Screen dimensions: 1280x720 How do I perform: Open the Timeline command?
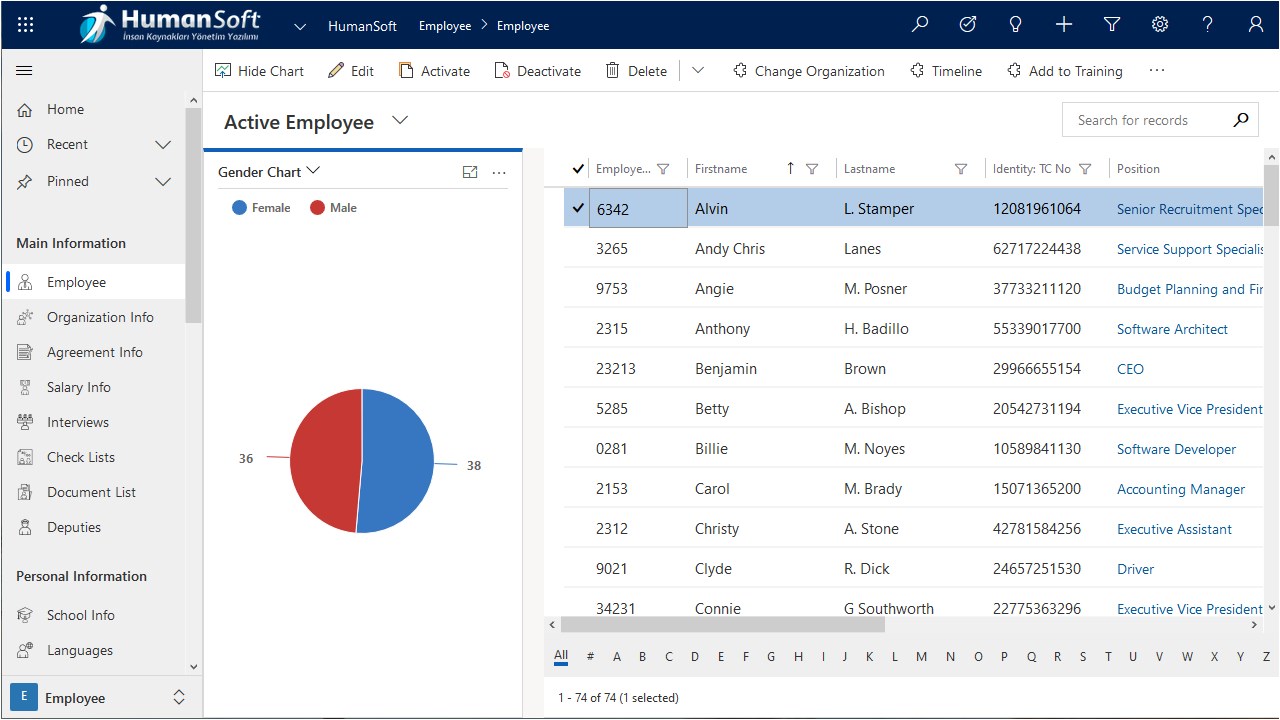click(x=945, y=71)
